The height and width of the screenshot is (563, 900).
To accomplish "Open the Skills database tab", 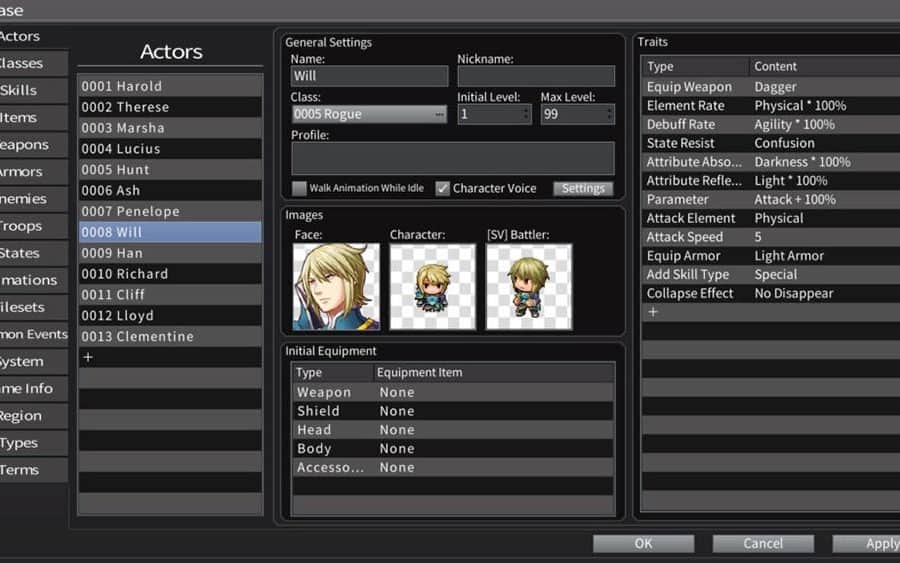I will point(20,90).
